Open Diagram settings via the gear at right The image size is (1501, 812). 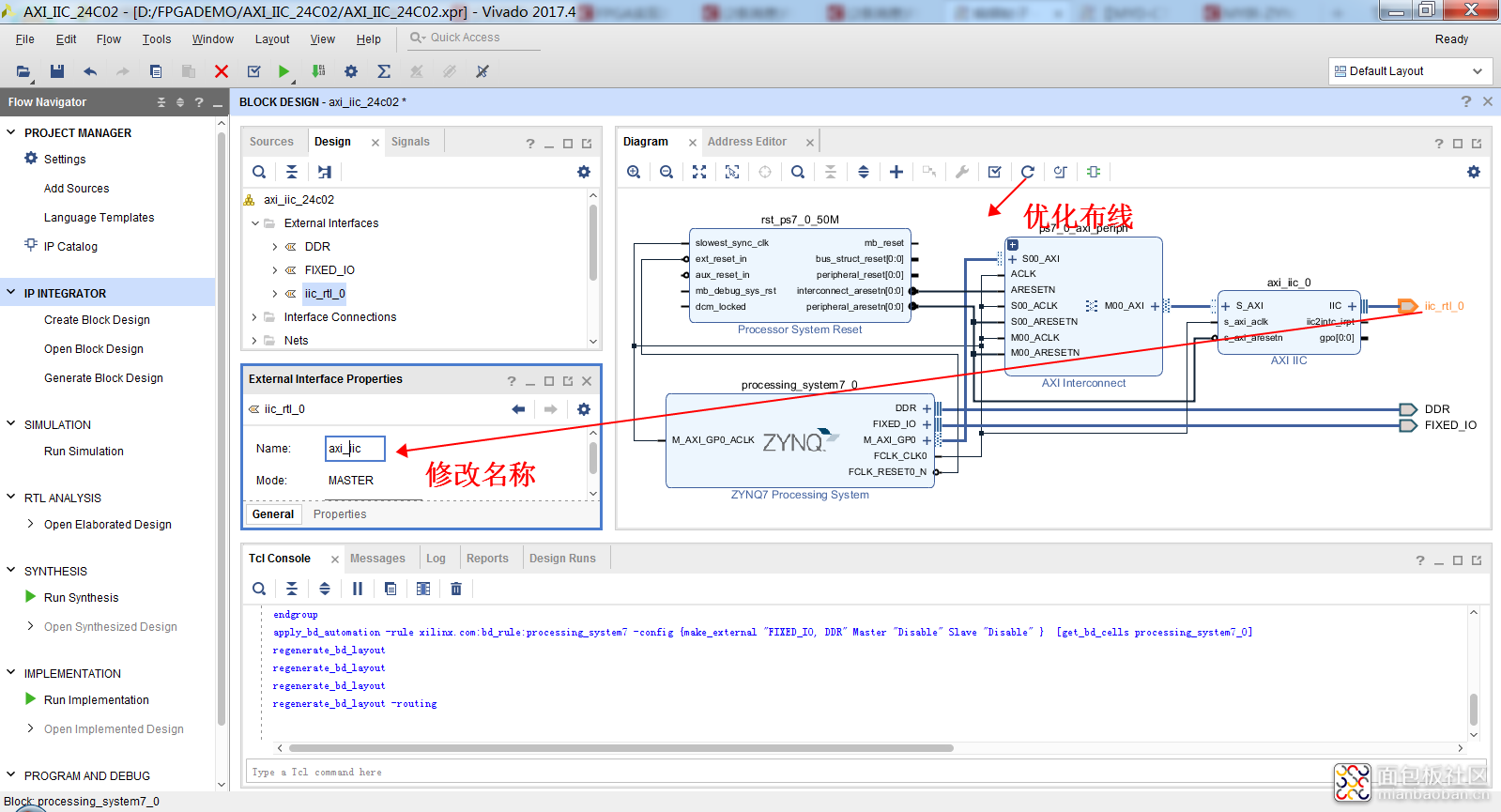[1474, 172]
